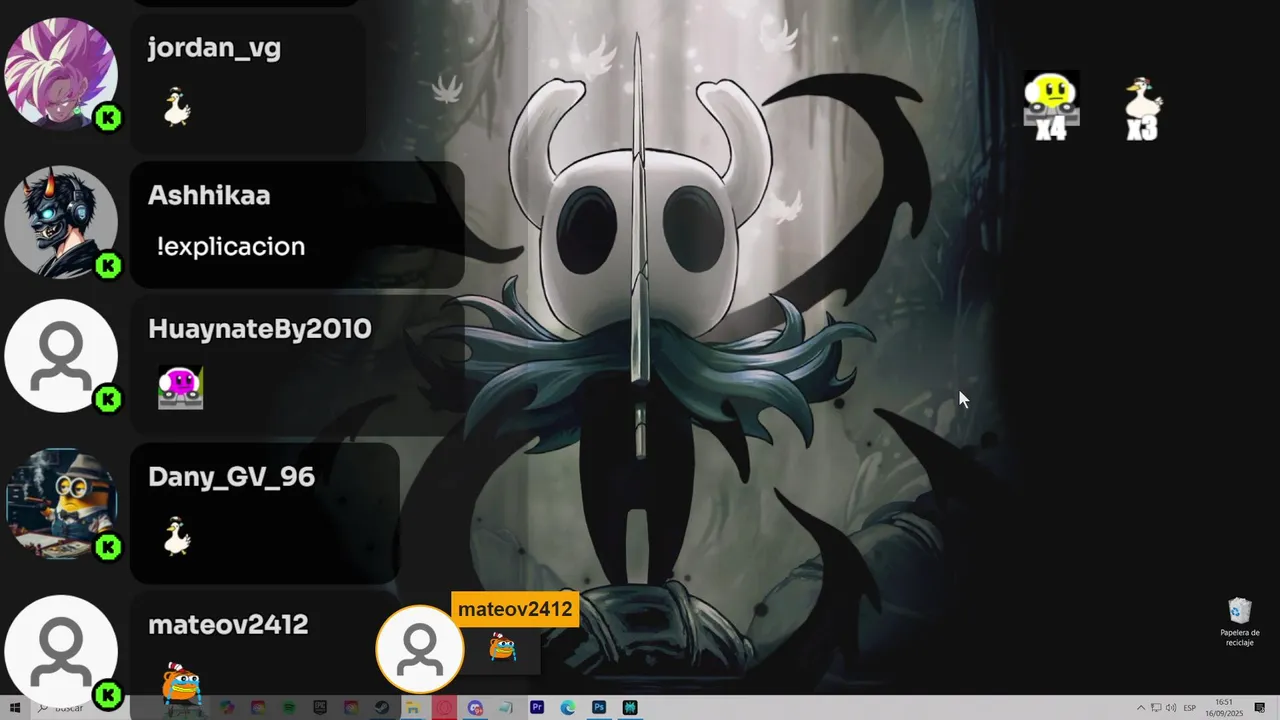Image resolution: width=1280 pixels, height=720 pixels.
Task: Click the goose emote in jordan_vg's message
Action: [177, 107]
